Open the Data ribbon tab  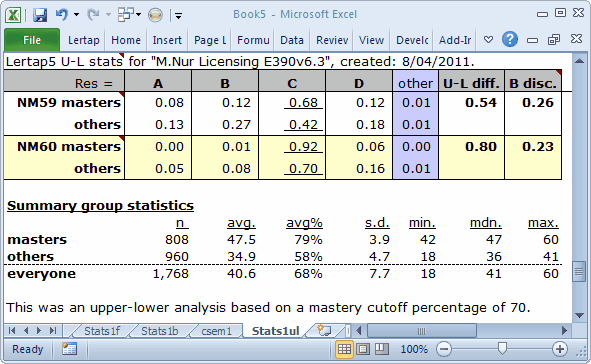coord(292,40)
